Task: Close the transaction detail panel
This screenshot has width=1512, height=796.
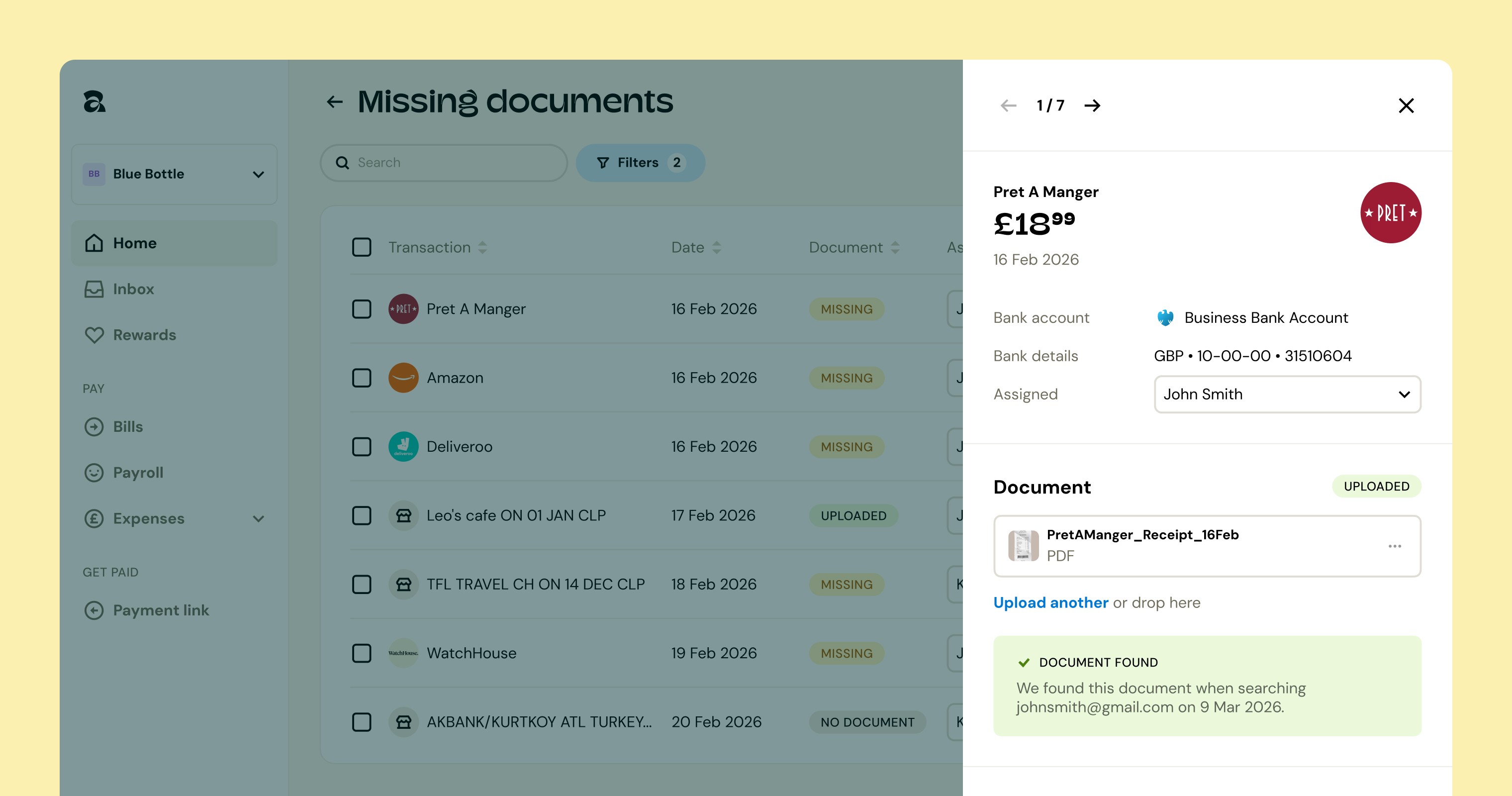Action: (1406, 105)
